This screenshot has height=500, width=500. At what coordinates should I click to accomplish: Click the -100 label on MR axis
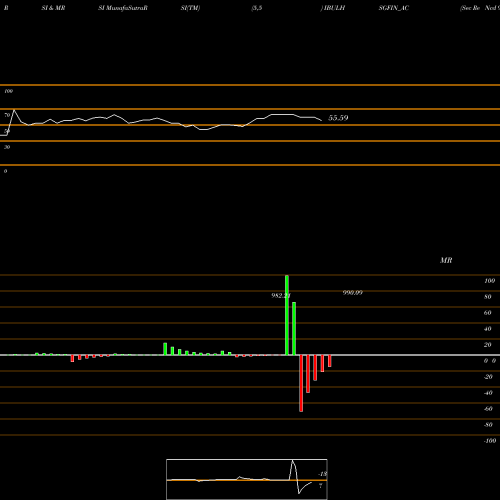(x=490, y=441)
